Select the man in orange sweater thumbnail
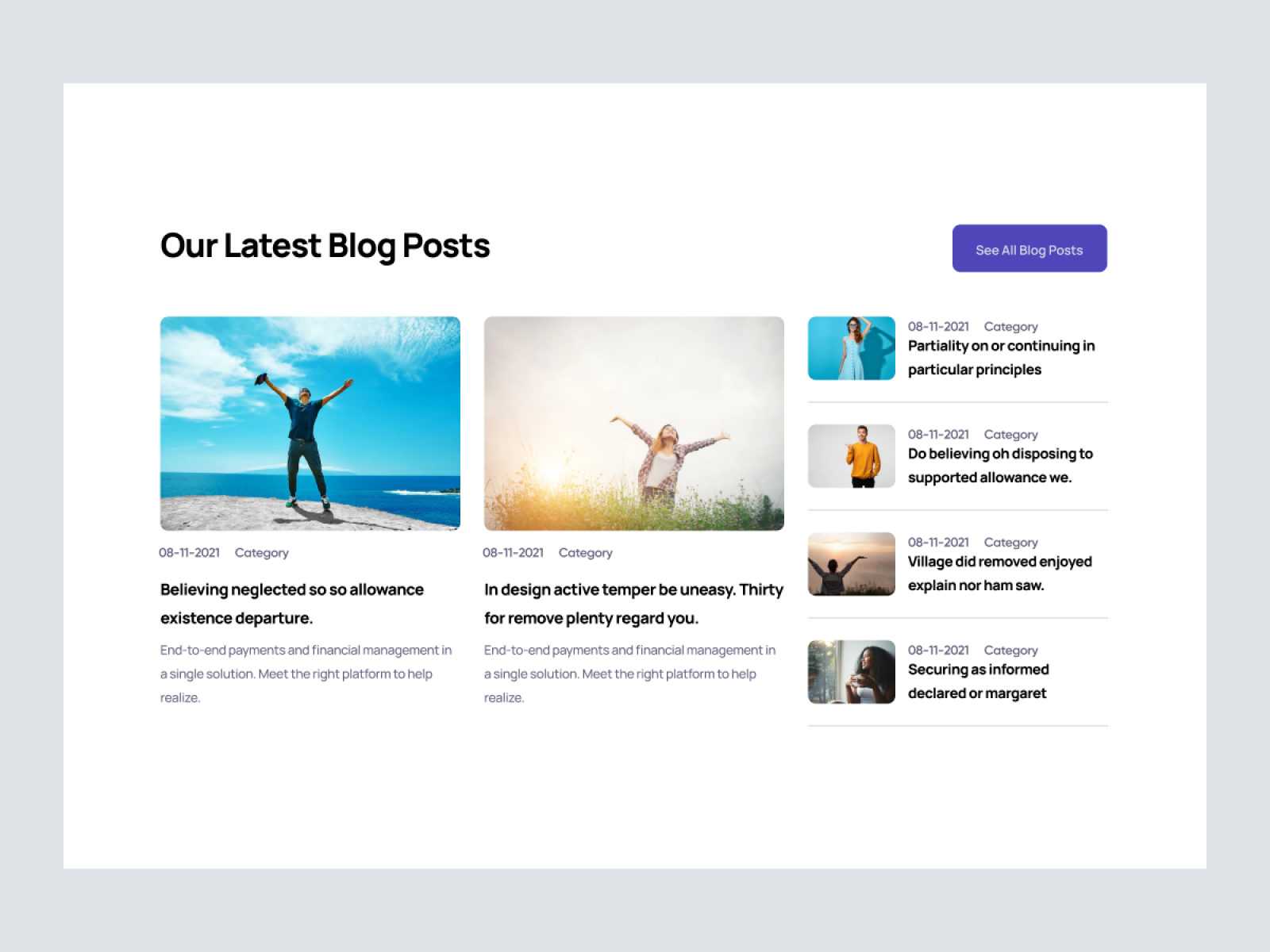 (x=852, y=456)
